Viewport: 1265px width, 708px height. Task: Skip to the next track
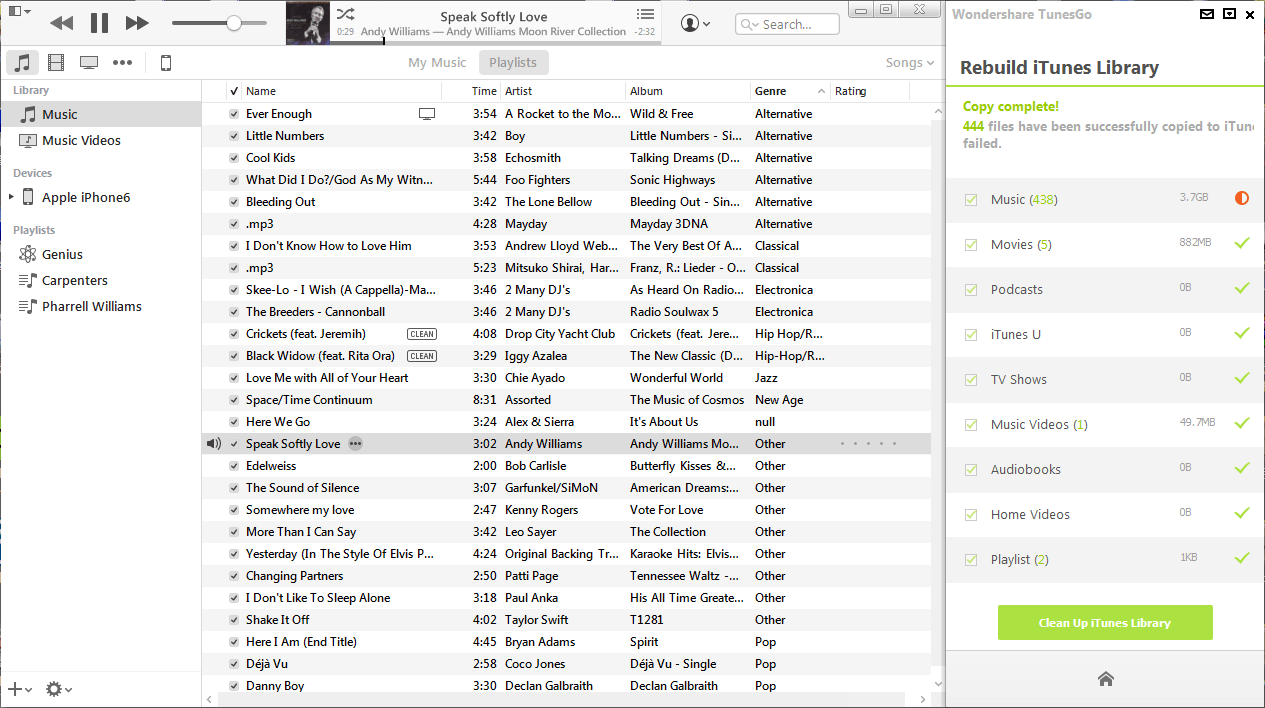(x=137, y=23)
